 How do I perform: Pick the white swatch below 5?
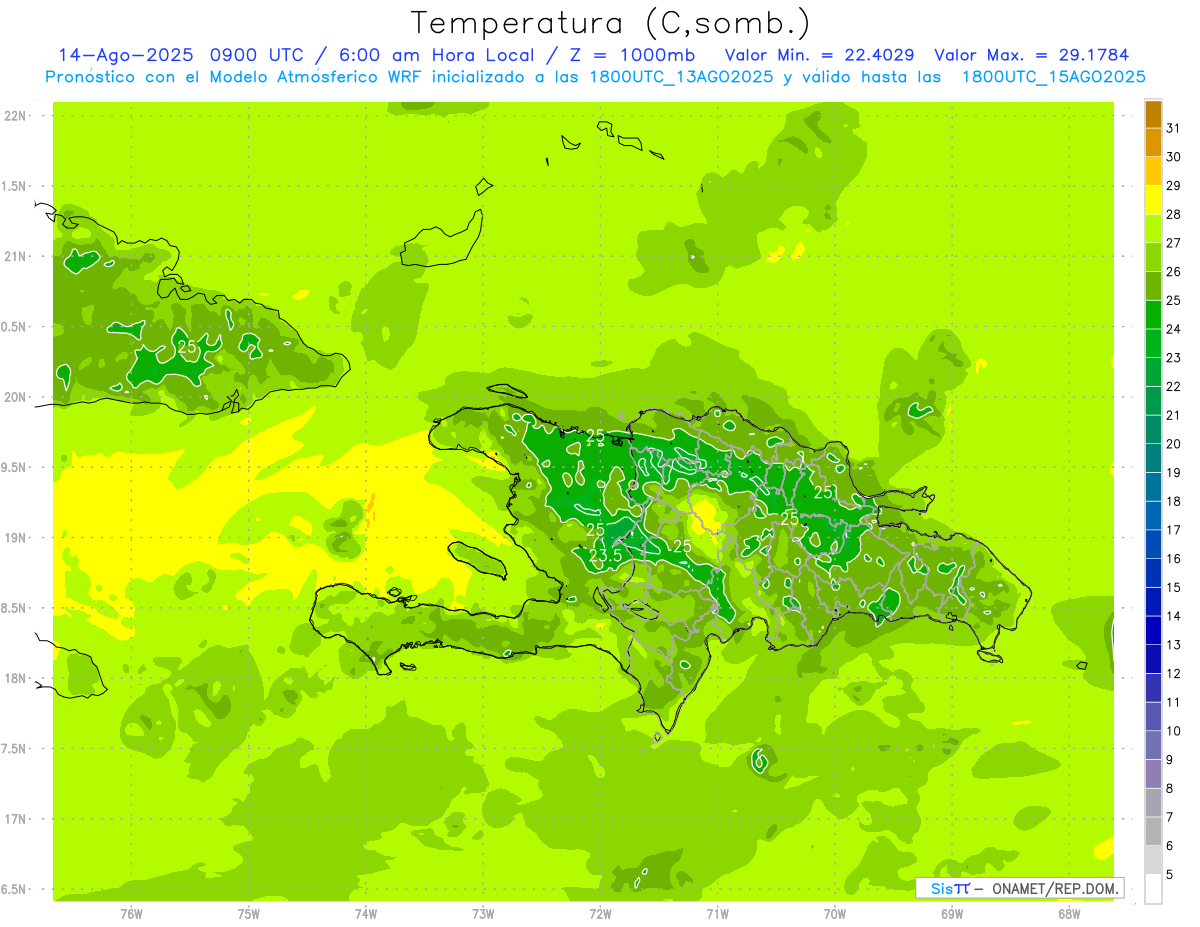click(x=1153, y=889)
